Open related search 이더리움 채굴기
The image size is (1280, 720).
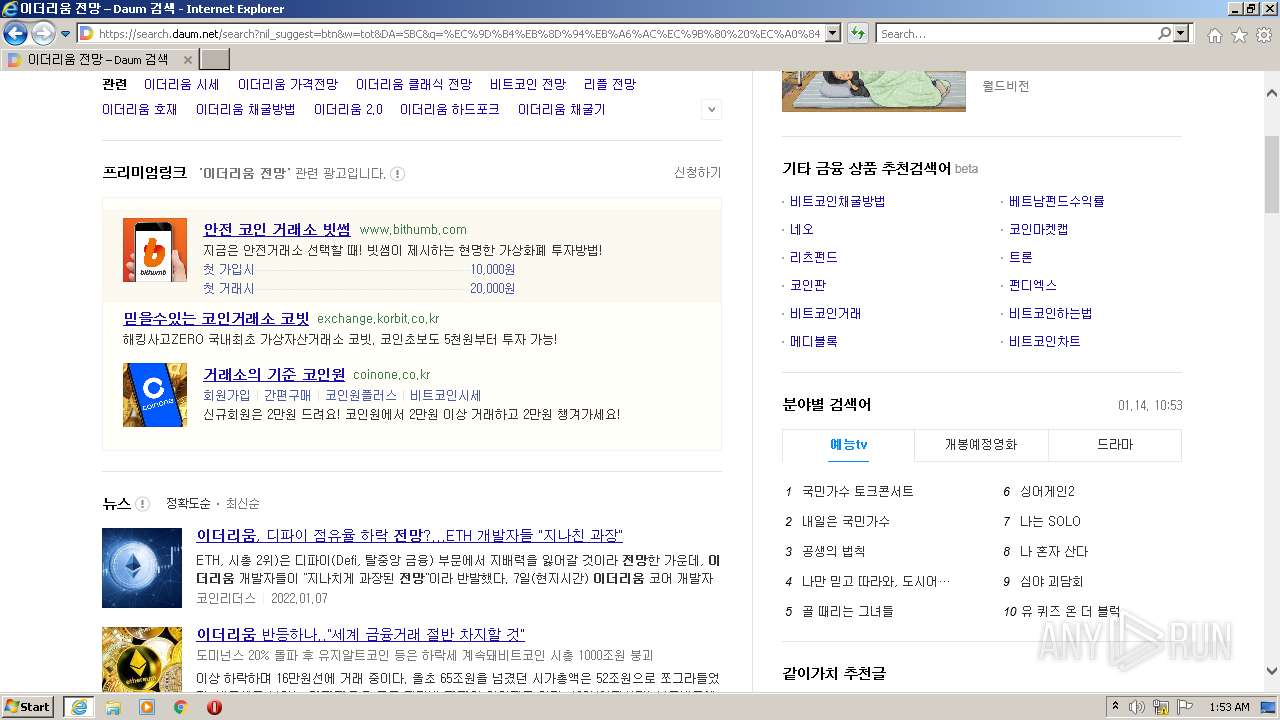coord(561,109)
